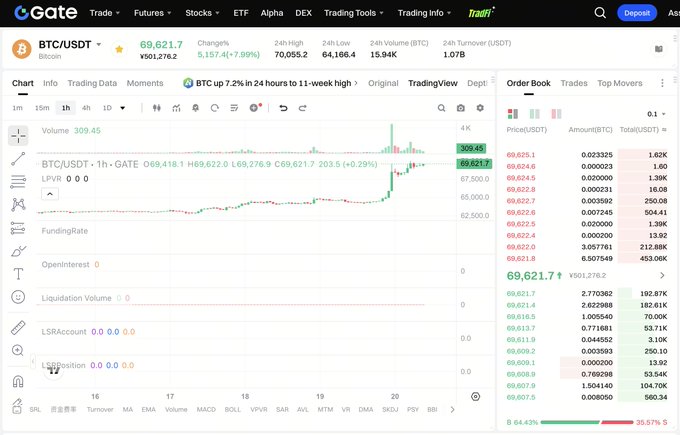This screenshot has width=680, height=435.
Task: Collapse the chart legend chevron
Action: (50, 194)
